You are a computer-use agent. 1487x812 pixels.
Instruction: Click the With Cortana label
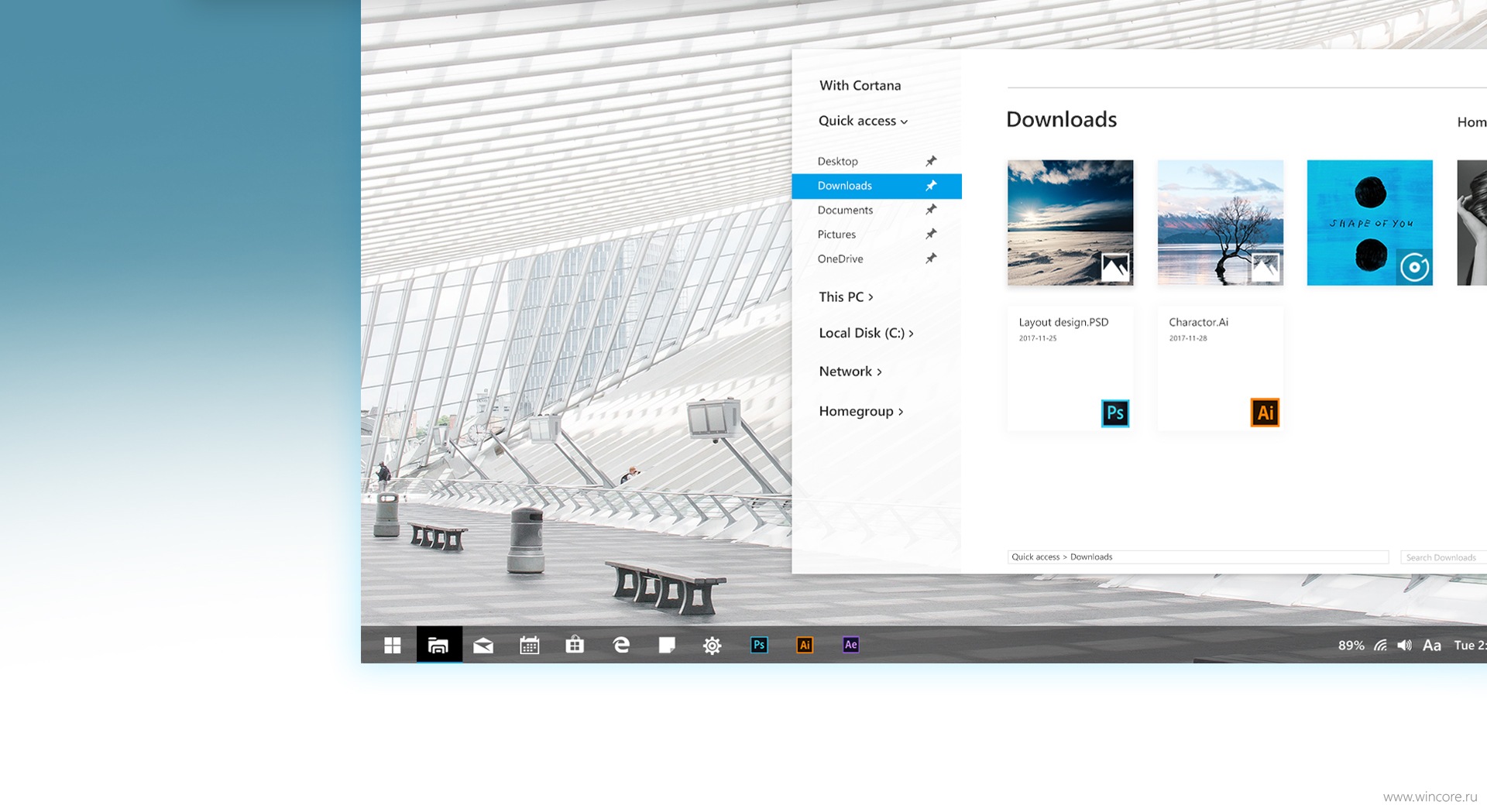coord(860,85)
